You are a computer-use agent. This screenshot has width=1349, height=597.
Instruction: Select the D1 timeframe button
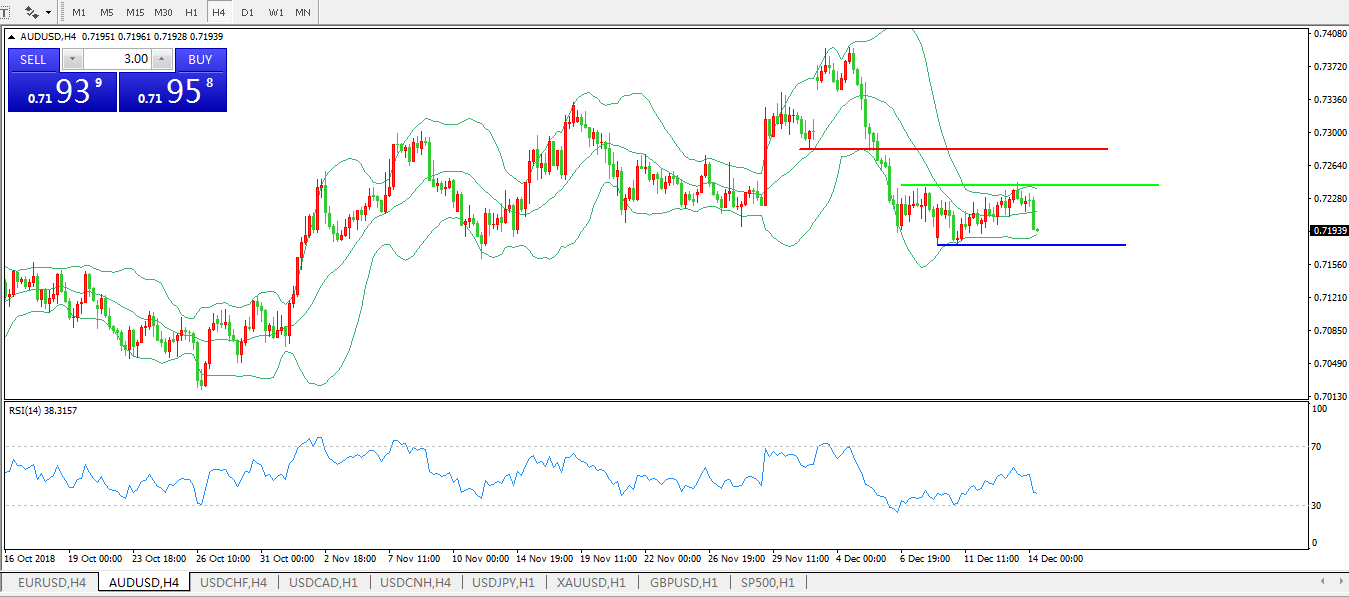247,12
